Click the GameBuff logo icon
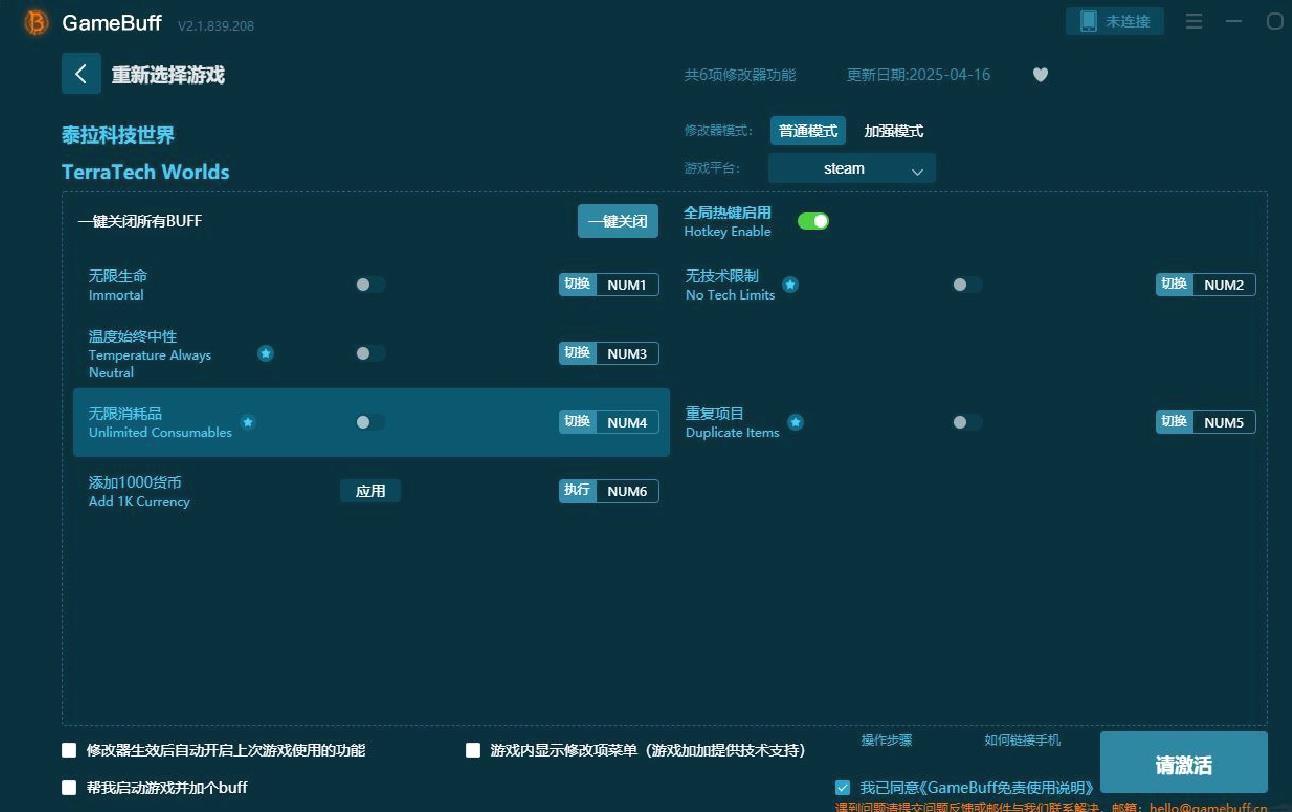The height and width of the screenshot is (812, 1292). (36, 22)
